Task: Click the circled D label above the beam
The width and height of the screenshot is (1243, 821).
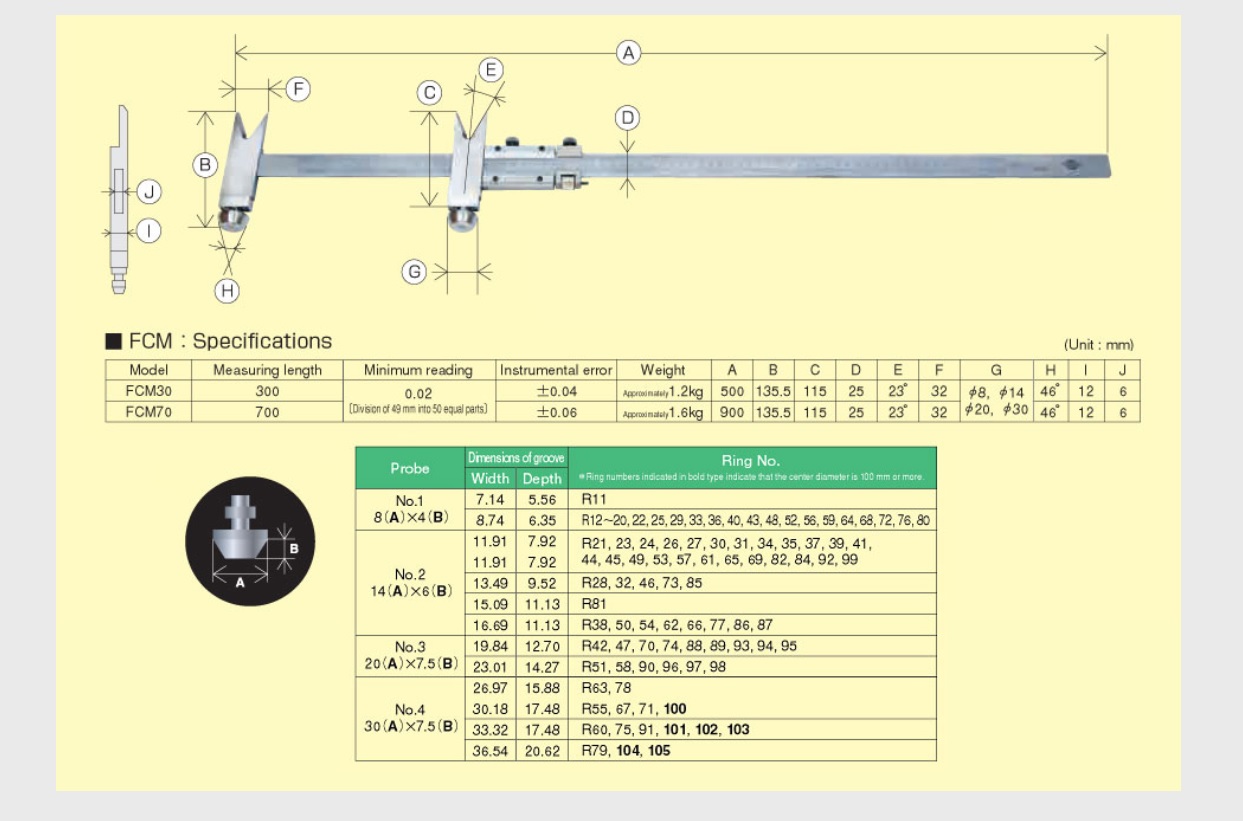Action: pyautogui.click(x=627, y=119)
